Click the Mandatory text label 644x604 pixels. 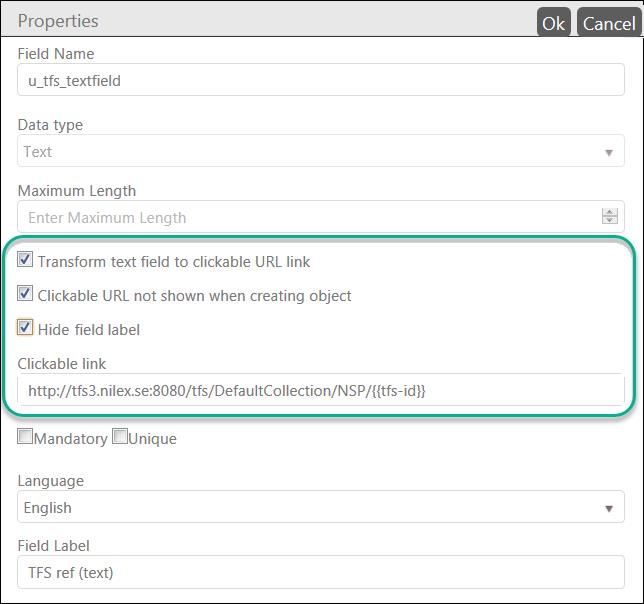(x=70, y=438)
